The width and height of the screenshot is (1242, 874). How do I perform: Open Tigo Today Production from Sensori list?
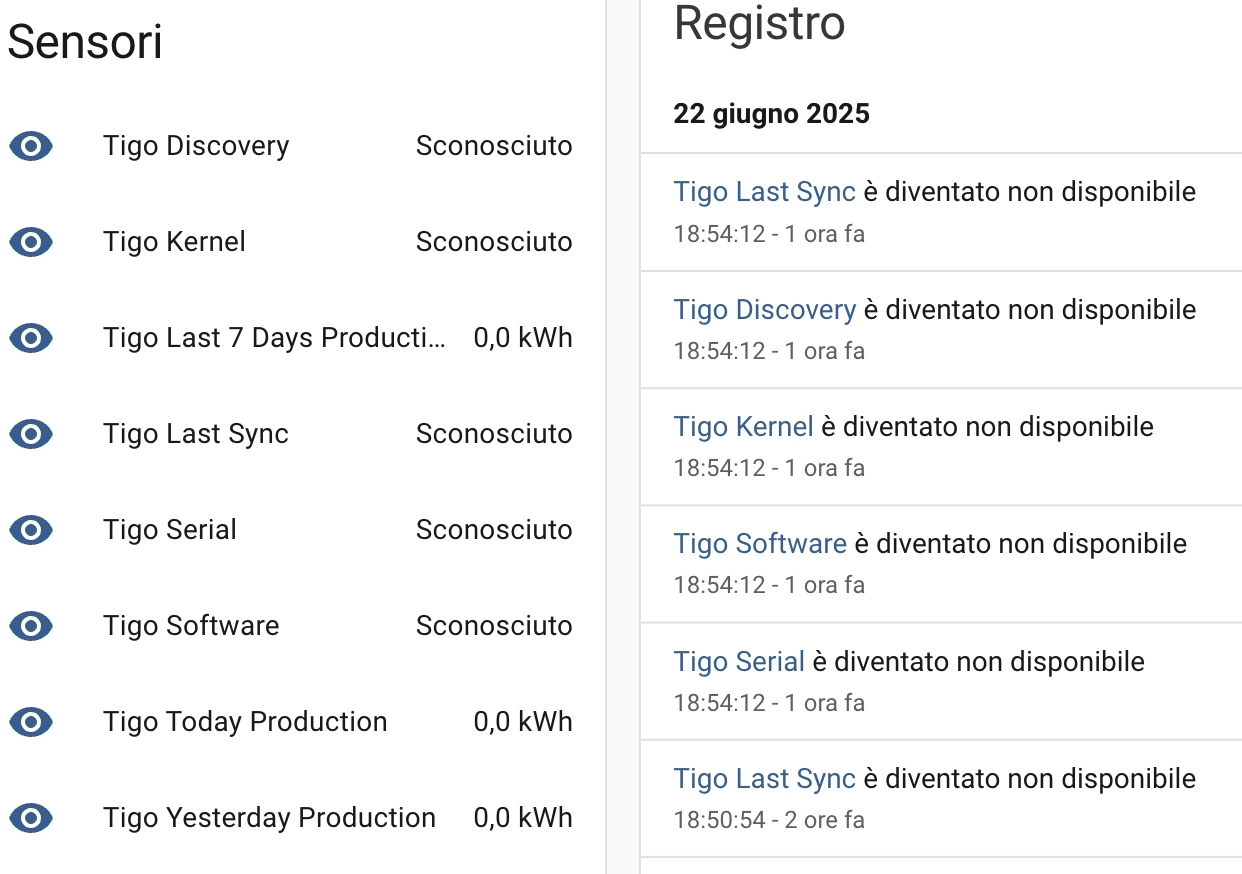(x=244, y=721)
